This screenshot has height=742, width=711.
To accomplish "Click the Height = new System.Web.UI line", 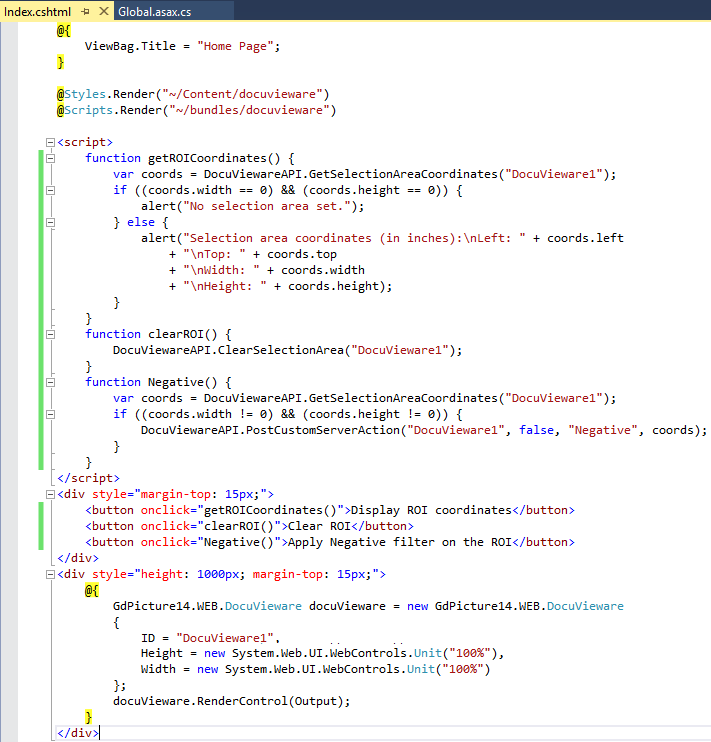I will pos(322,654).
